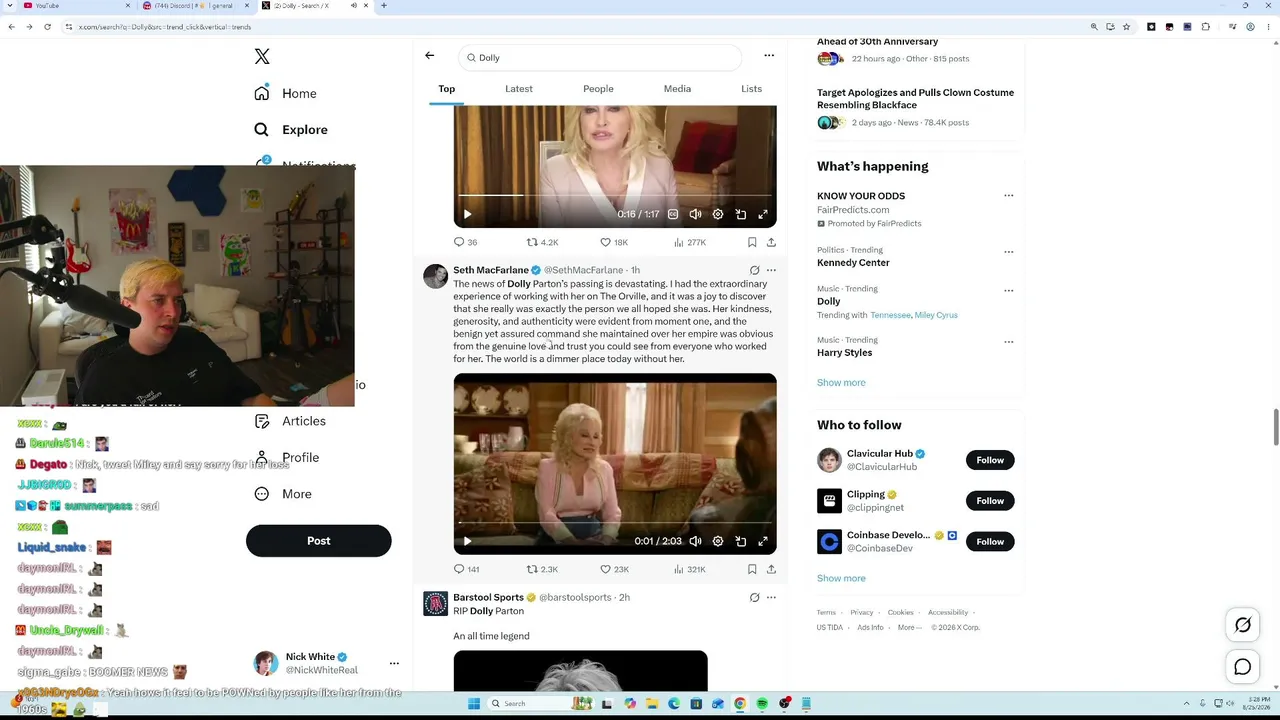Open the More menu in the sidebar
Screen dimensions: 1280x720
click(x=283, y=494)
